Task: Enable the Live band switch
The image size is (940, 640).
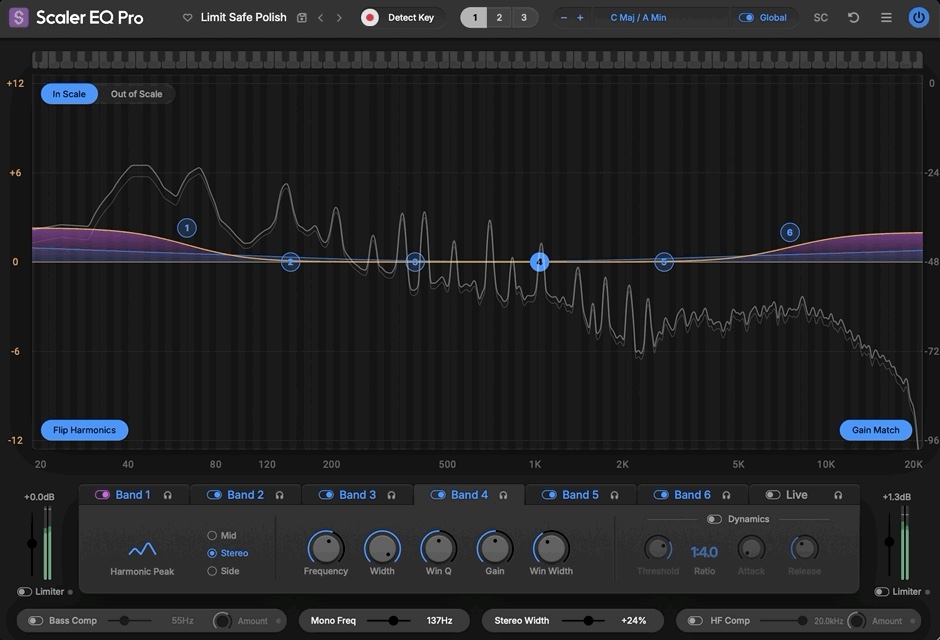Action: pos(773,495)
